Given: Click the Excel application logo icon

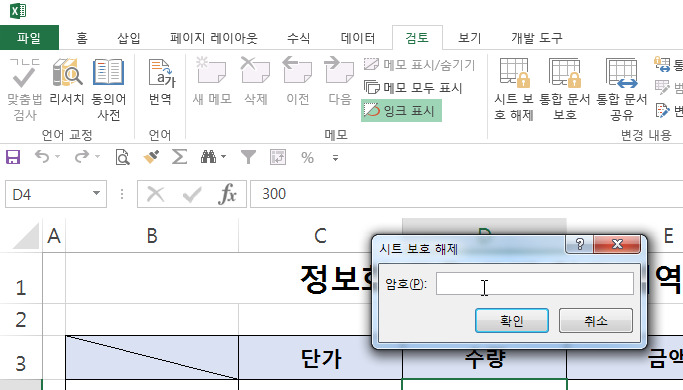Looking at the screenshot, I should coord(18,10).
